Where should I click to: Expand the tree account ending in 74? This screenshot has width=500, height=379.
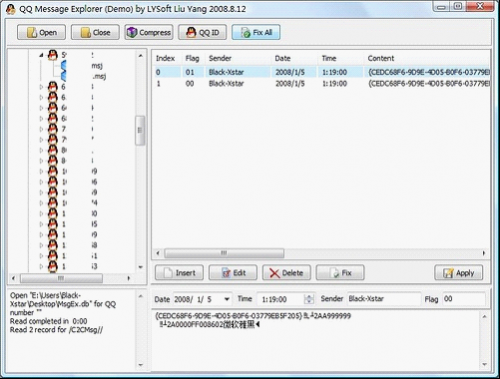point(41,203)
